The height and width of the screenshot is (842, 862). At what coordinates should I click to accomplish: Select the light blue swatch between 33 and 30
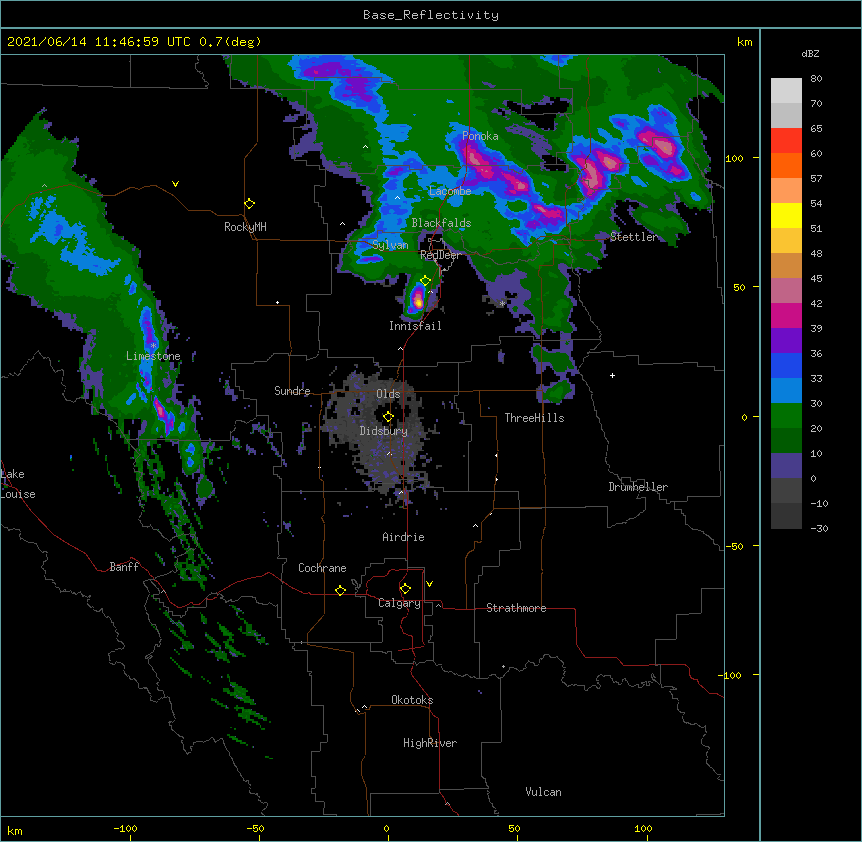[x=786, y=391]
